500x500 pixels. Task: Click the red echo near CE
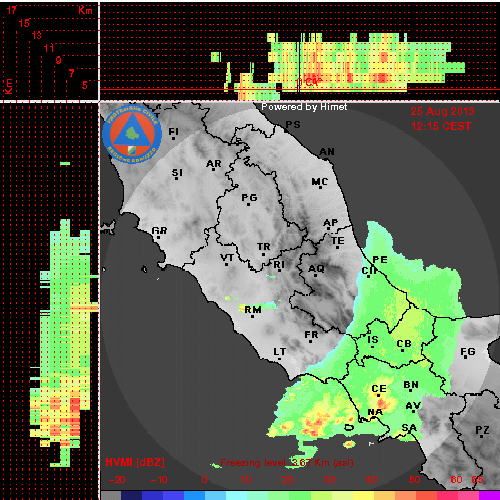click(x=382, y=404)
